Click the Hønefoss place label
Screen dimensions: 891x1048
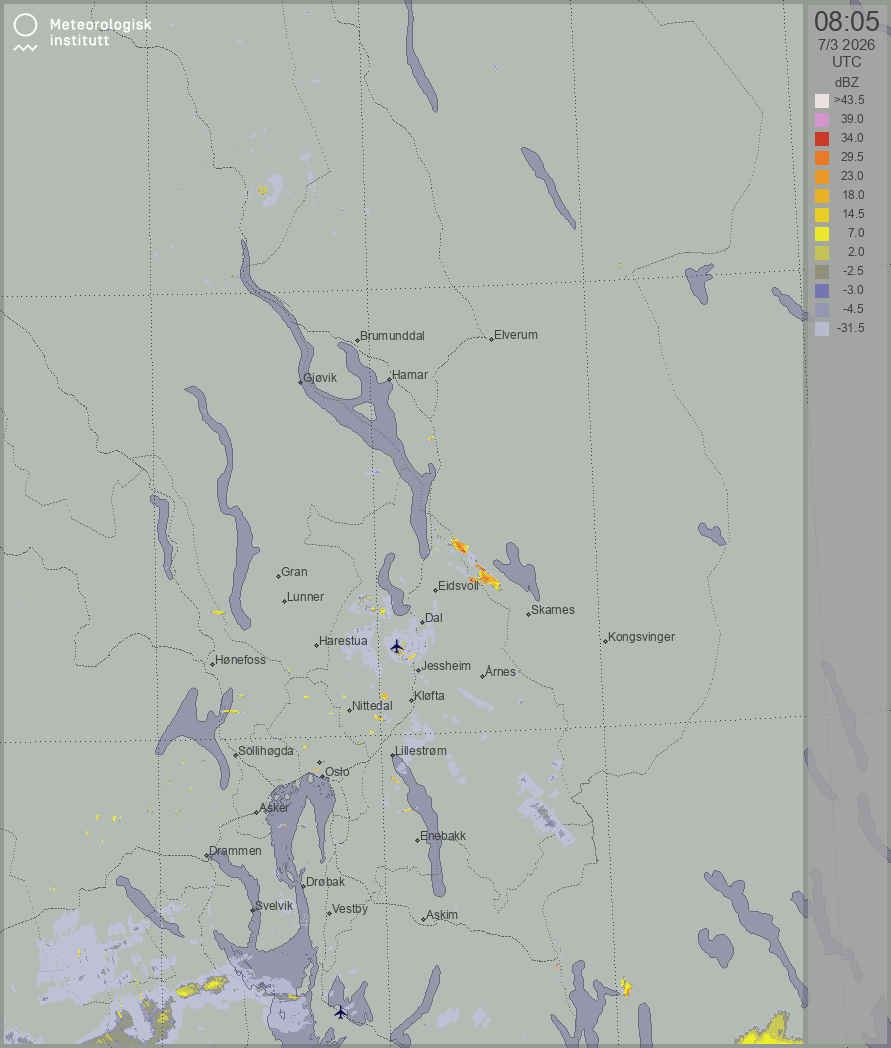pos(240,660)
